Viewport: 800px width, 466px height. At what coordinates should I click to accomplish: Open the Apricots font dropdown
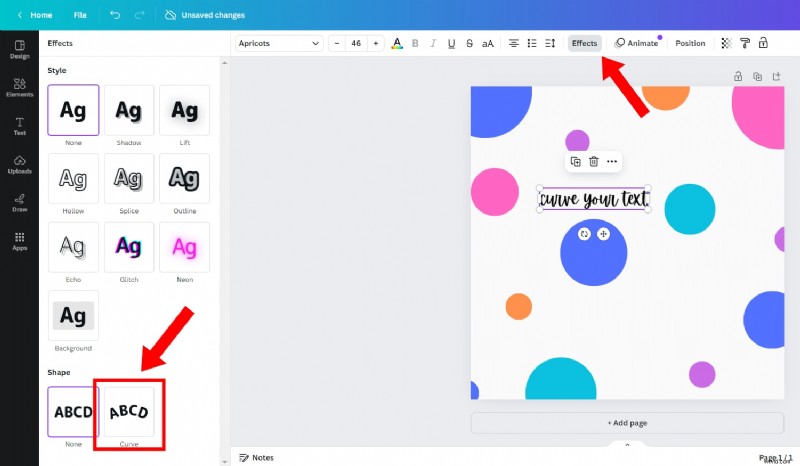click(279, 43)
